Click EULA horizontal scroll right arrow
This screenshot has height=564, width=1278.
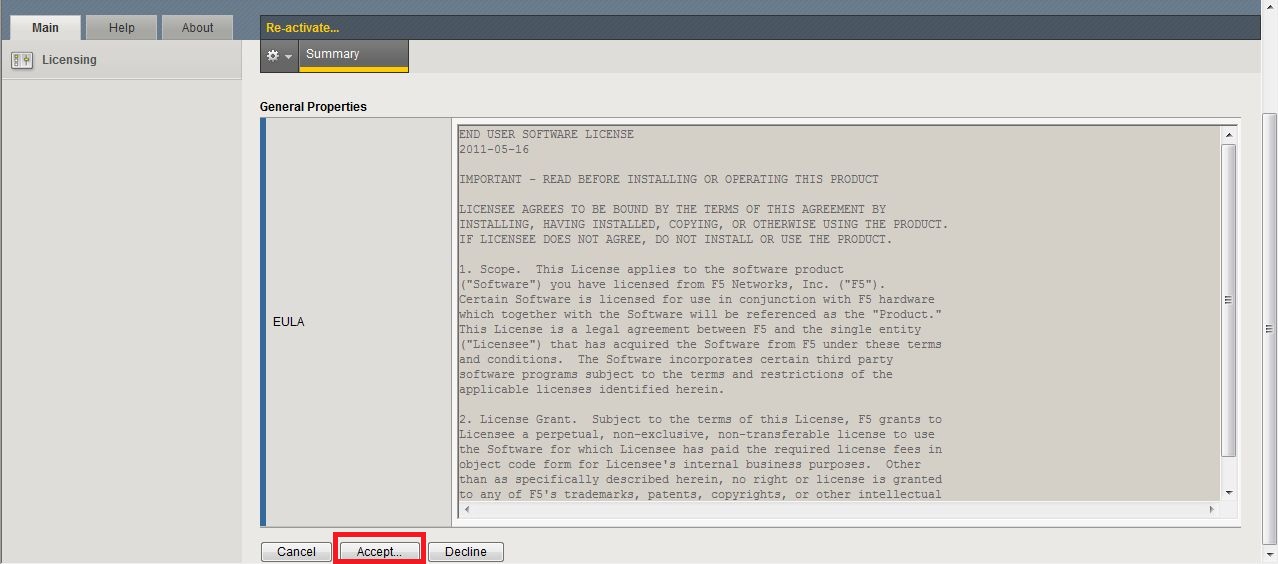[x=1212, y=510]
